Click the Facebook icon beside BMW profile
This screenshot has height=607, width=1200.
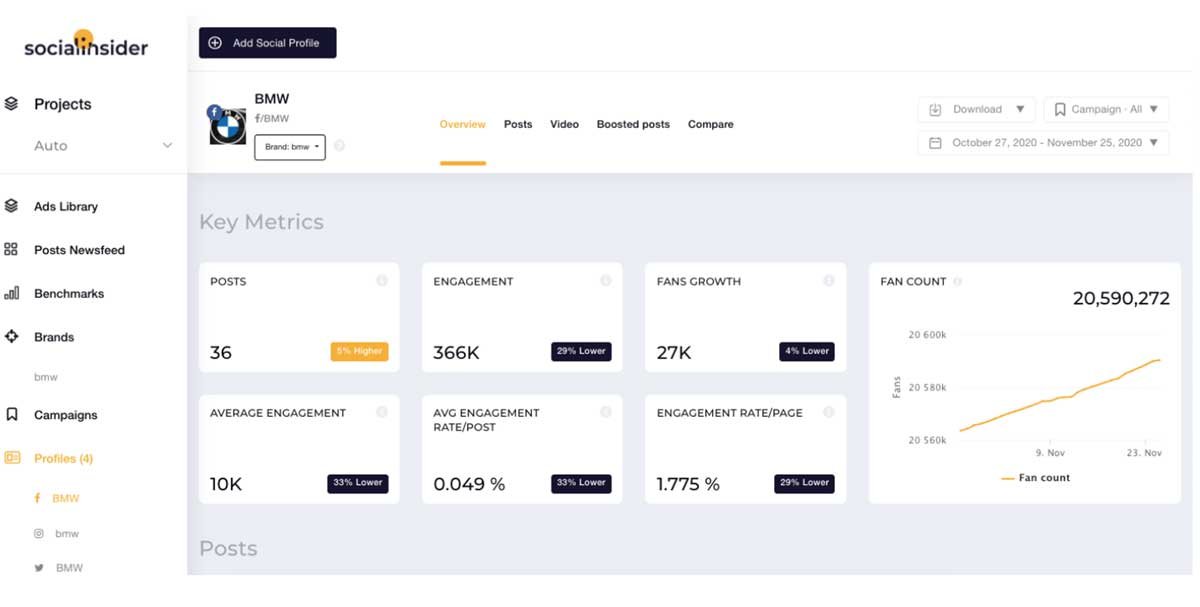38,498
